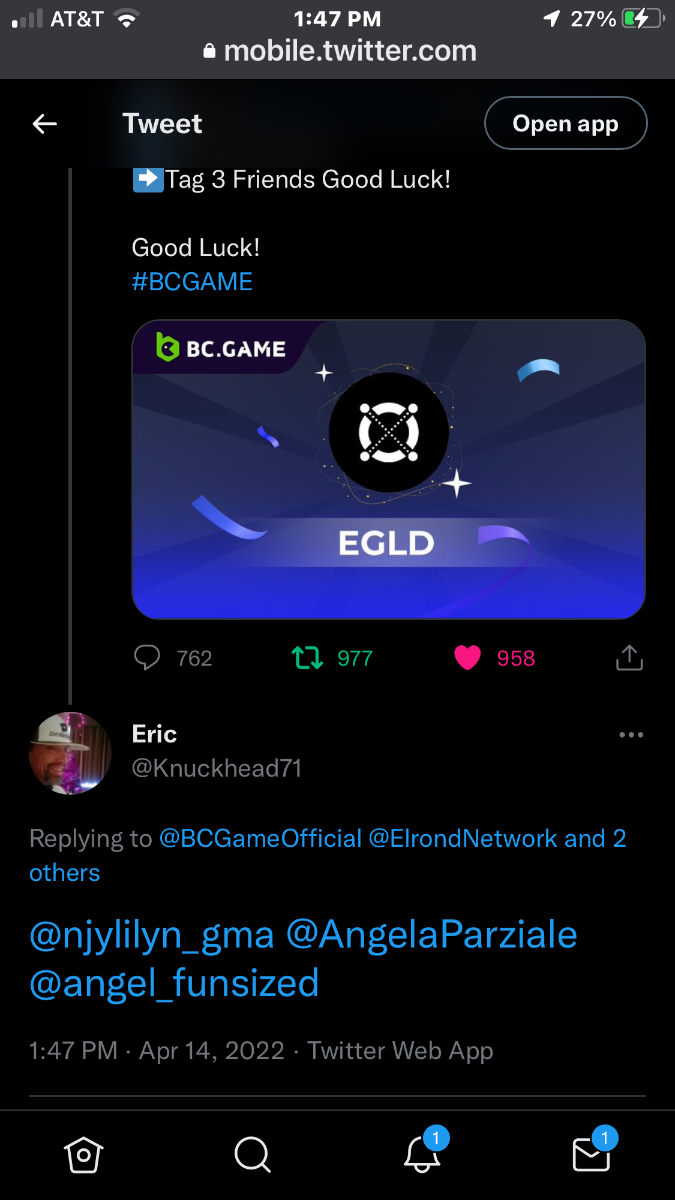Open the @ElrondNetwork mention link
The width and height of the screenshot is (675, 1200).
pos(463,838)
